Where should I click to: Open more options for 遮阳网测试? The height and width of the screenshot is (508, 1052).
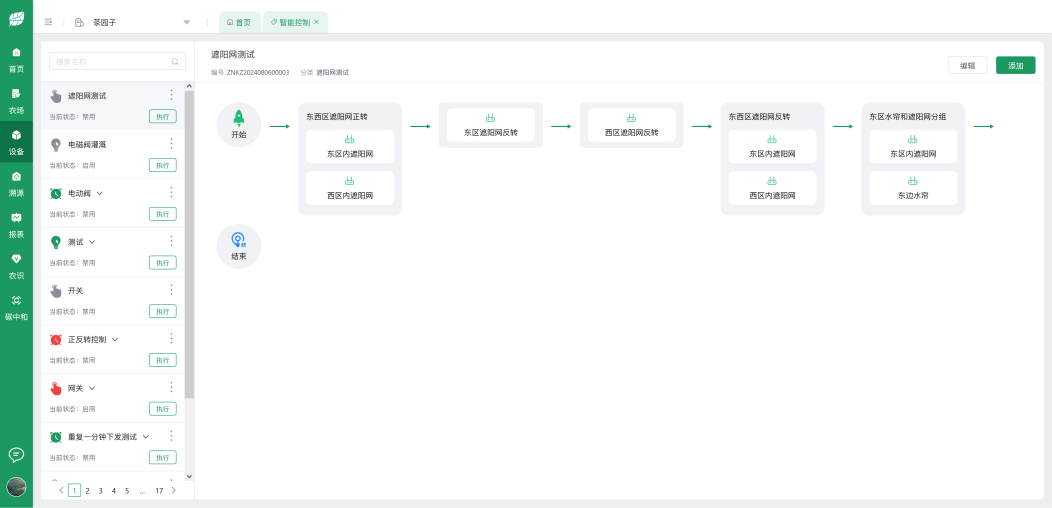point(171,95)
